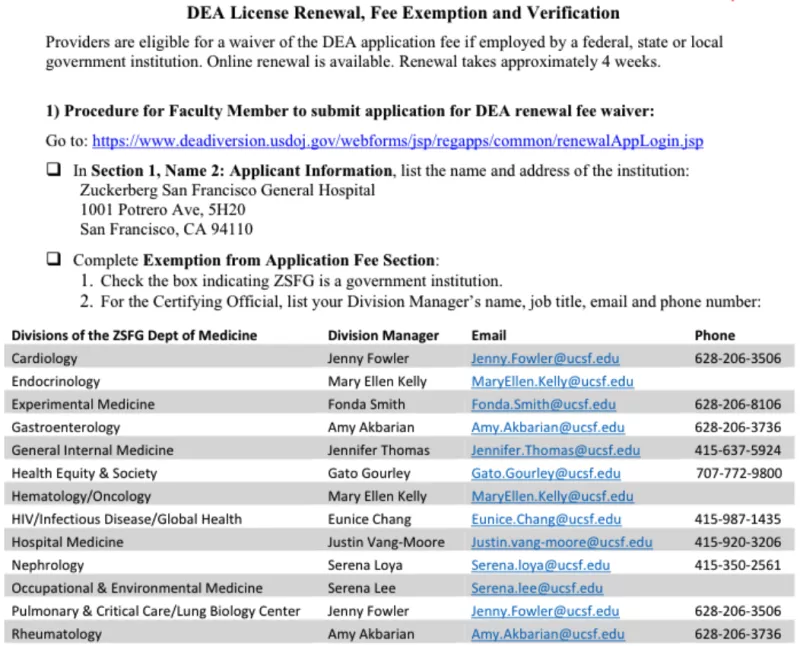Click the 'Email' column header
This screenshot has height=646, width=800.
tap(489, 335)
